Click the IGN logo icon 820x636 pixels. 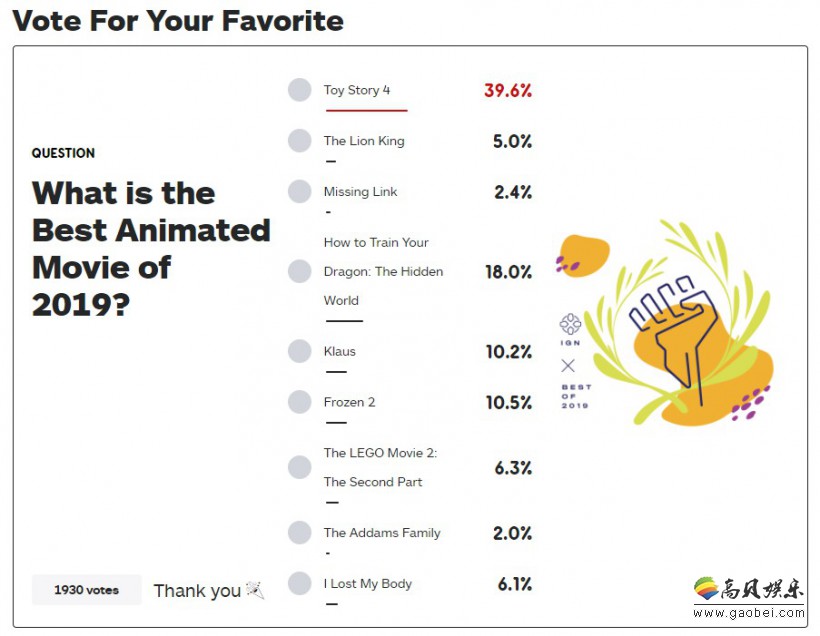(570, 324)
